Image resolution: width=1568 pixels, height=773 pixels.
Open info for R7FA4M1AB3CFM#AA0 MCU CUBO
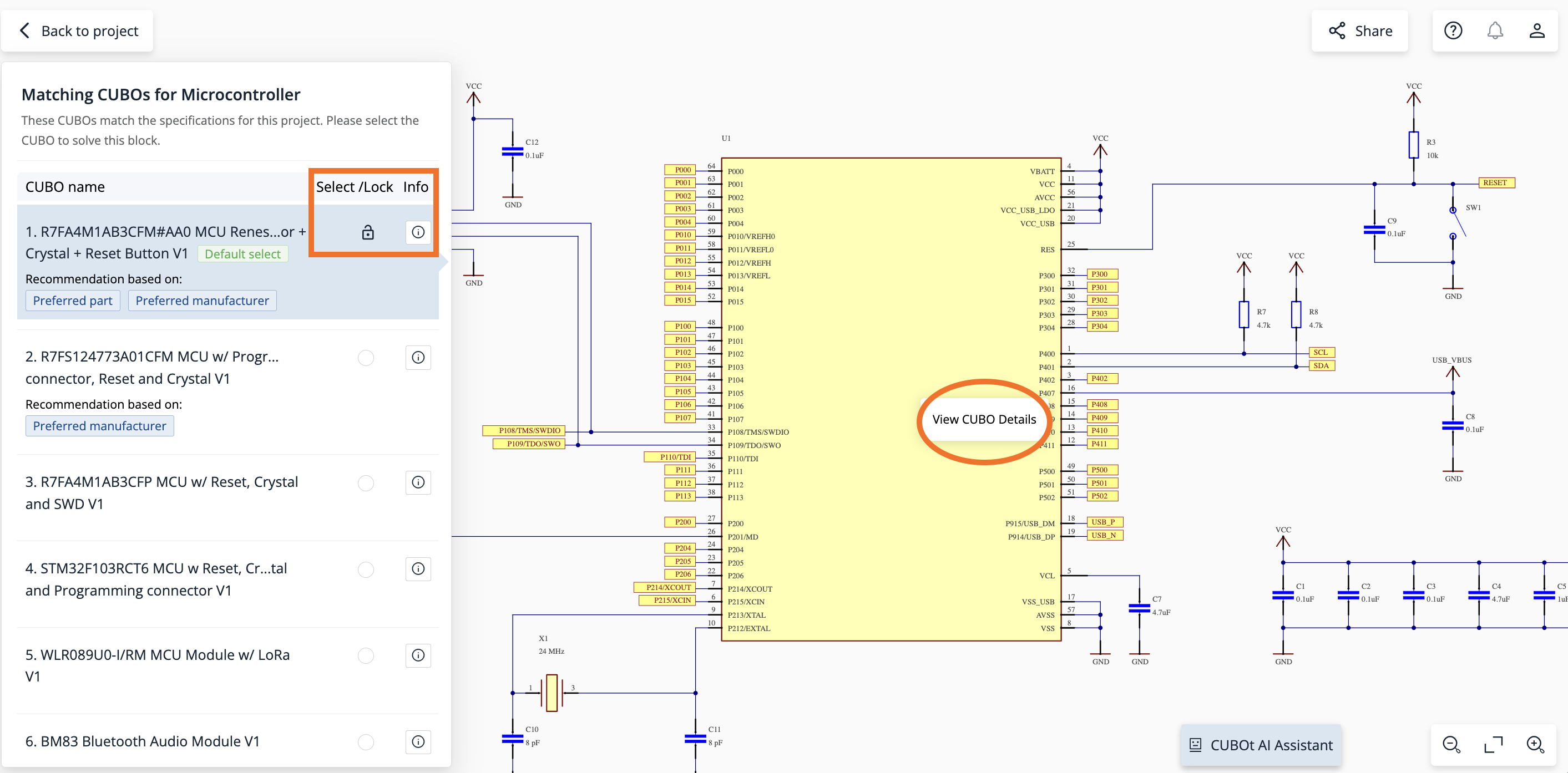point(418,232)
